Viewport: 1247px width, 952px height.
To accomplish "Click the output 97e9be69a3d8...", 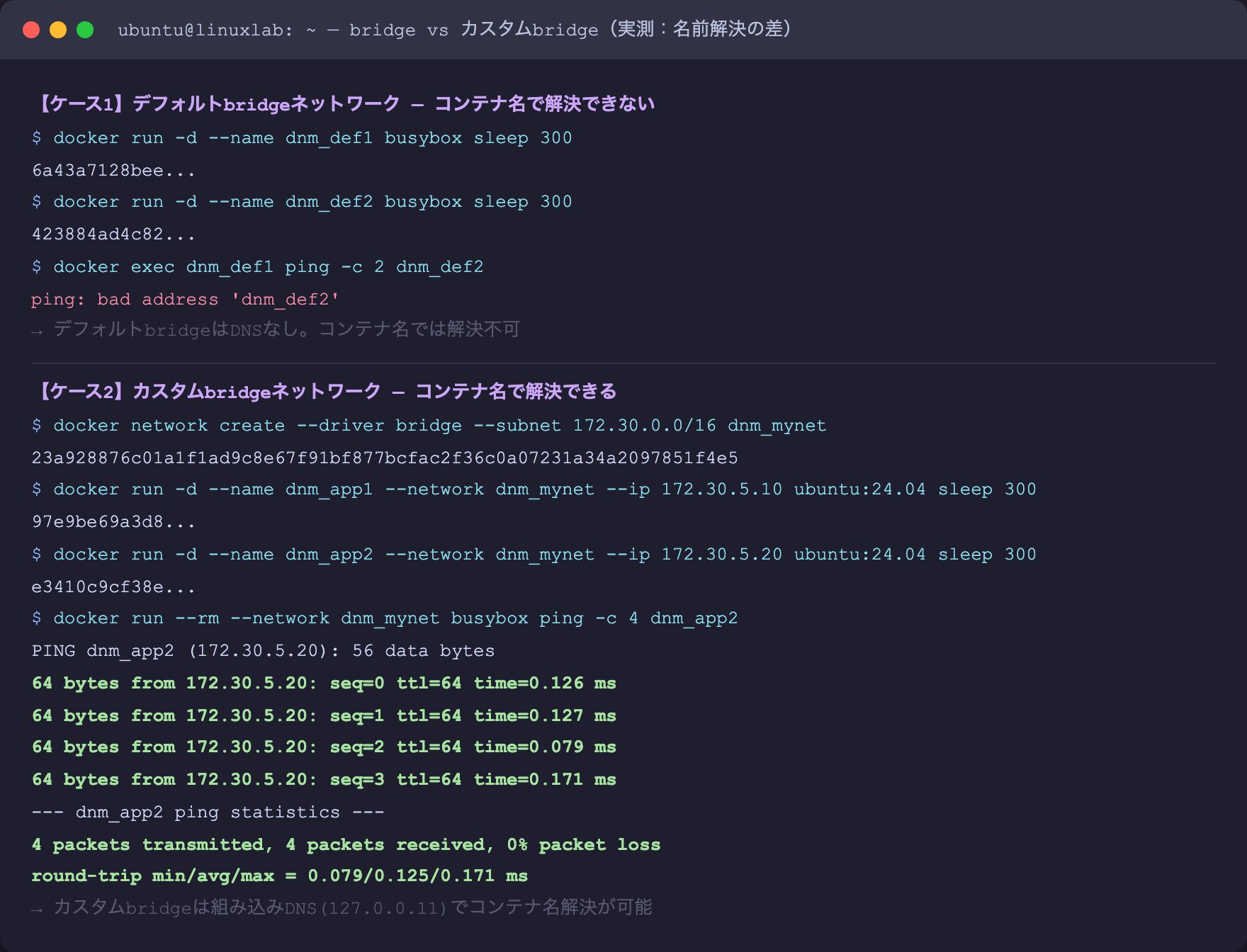I will (x=113, y=522).
